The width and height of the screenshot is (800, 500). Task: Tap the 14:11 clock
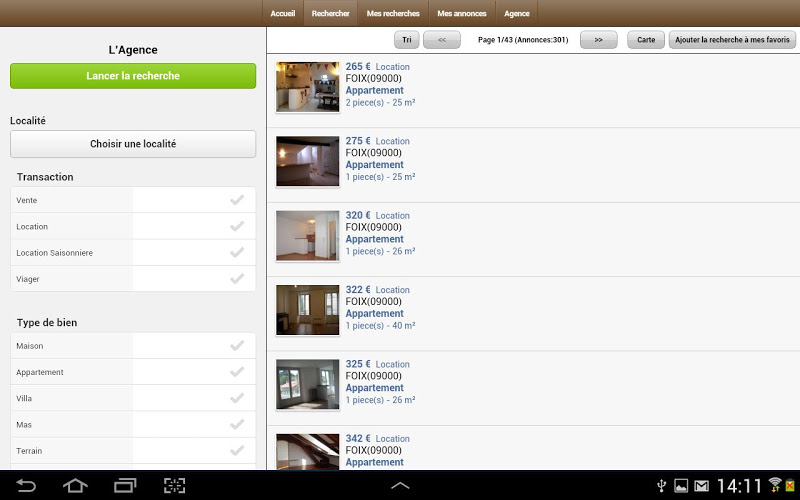coord(739,485)
